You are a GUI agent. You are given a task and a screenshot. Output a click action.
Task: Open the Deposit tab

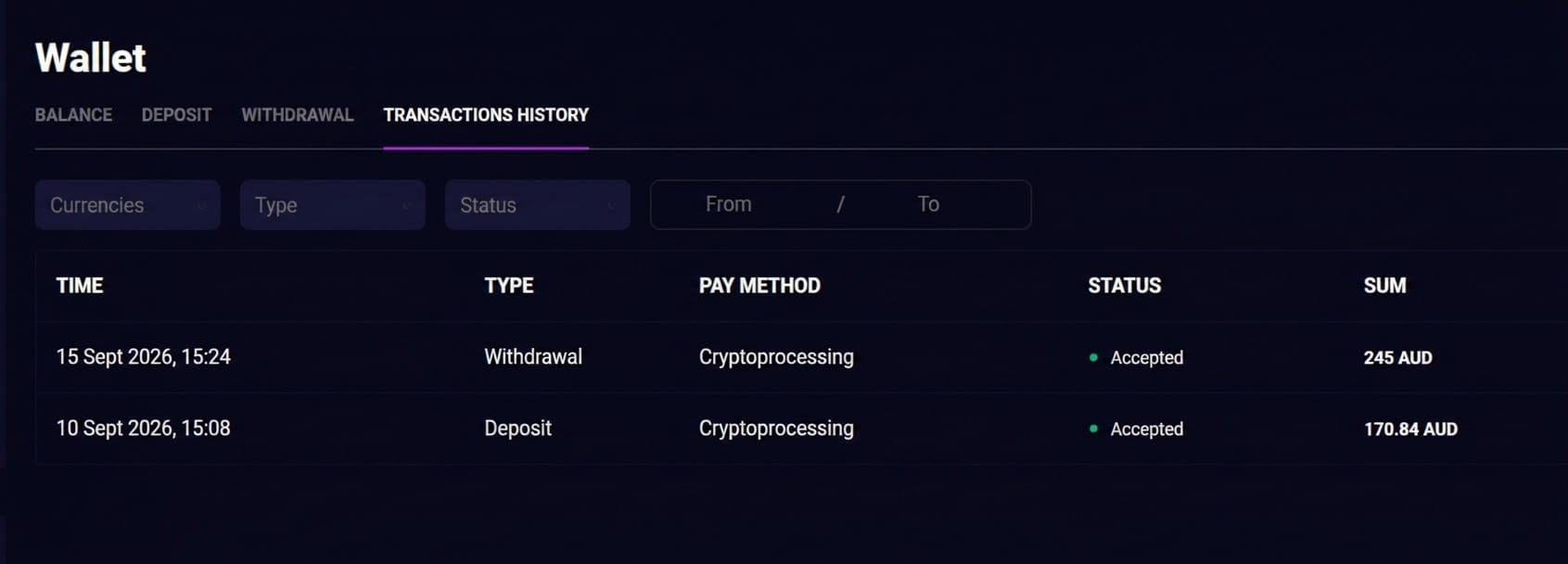(176, 115)
